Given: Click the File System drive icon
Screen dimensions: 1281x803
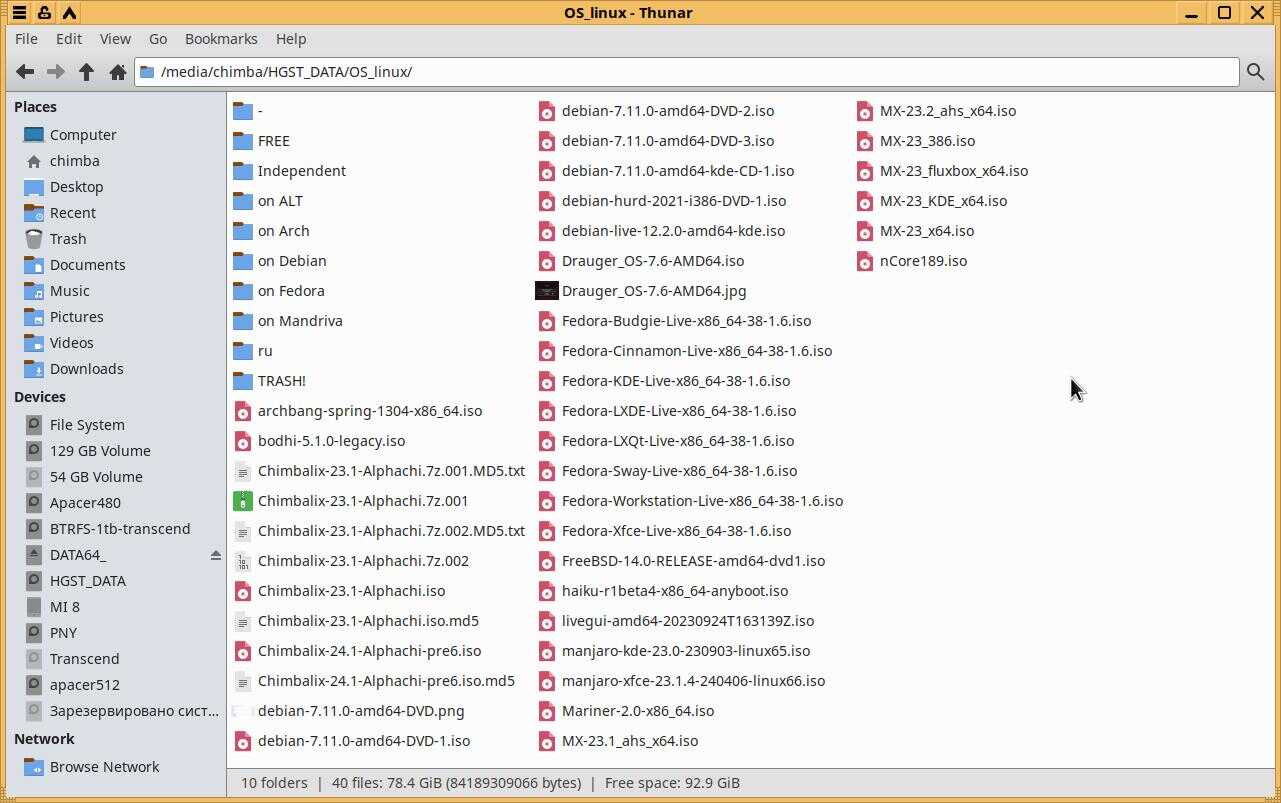Looking at the screenshot, I should point(34,425).
